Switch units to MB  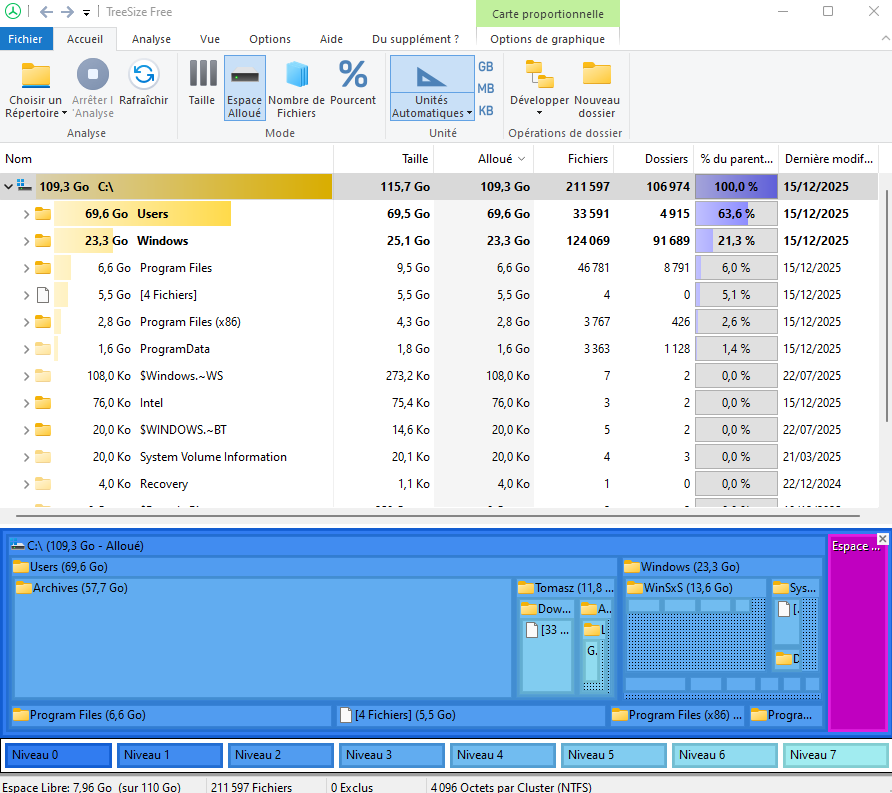(486, 89)
